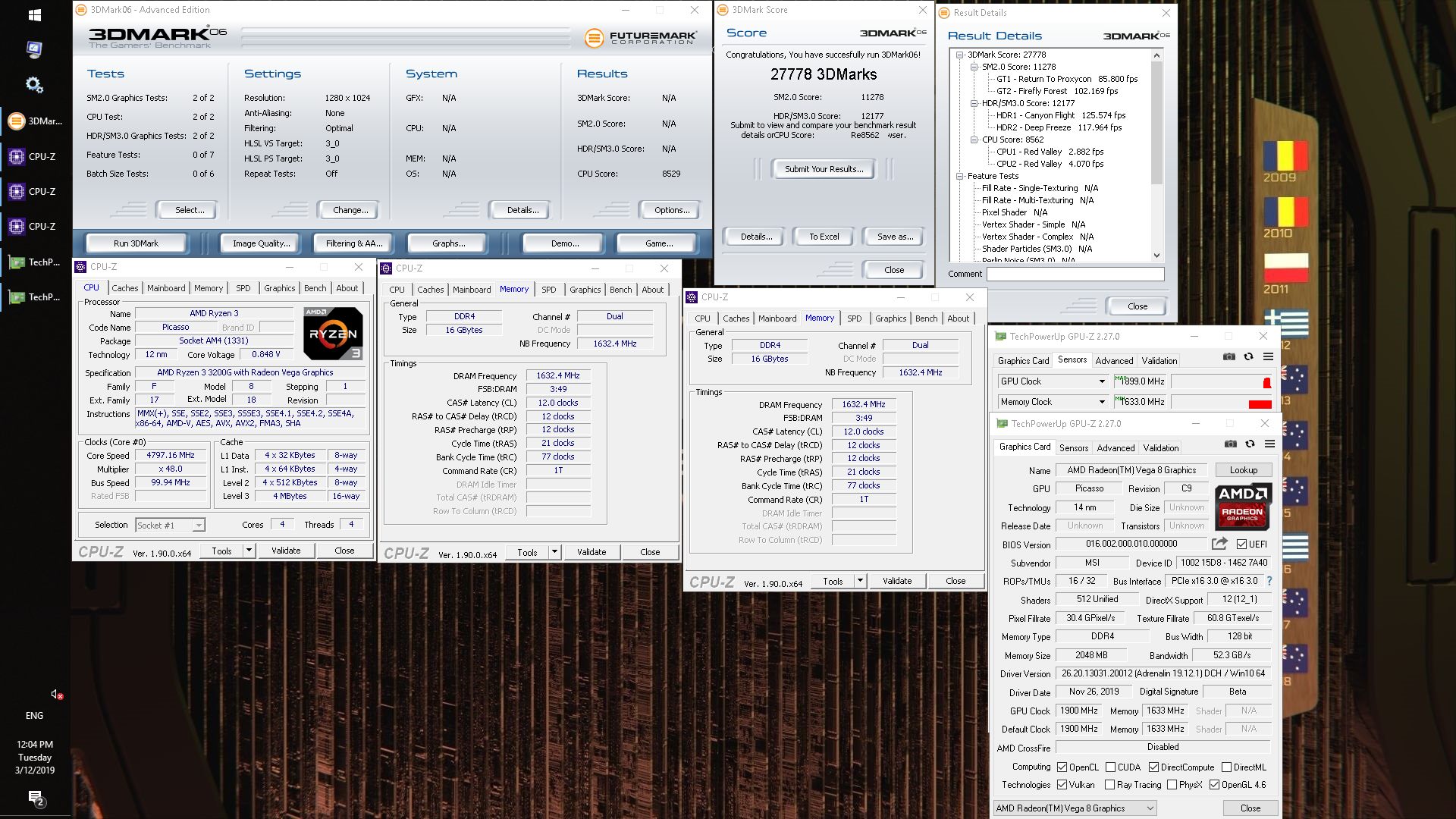The image size is (1456, 819).
Task: Open the taskbar clock and date
Action: coord(35,757)
